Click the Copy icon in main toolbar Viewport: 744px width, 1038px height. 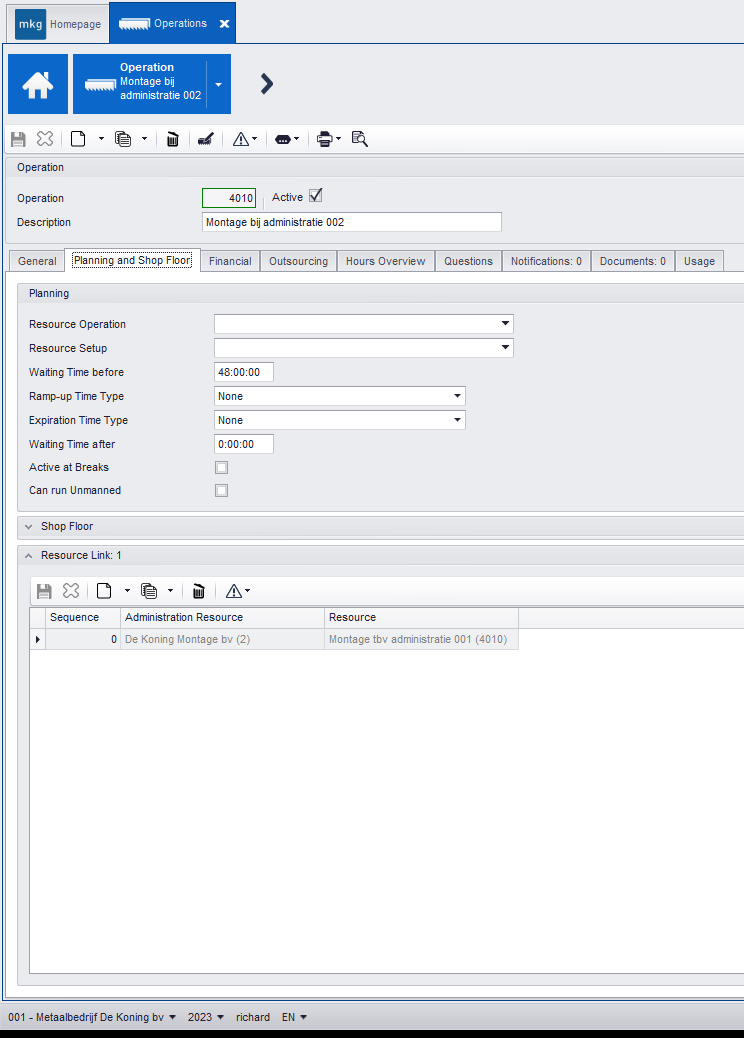point(123,139)
